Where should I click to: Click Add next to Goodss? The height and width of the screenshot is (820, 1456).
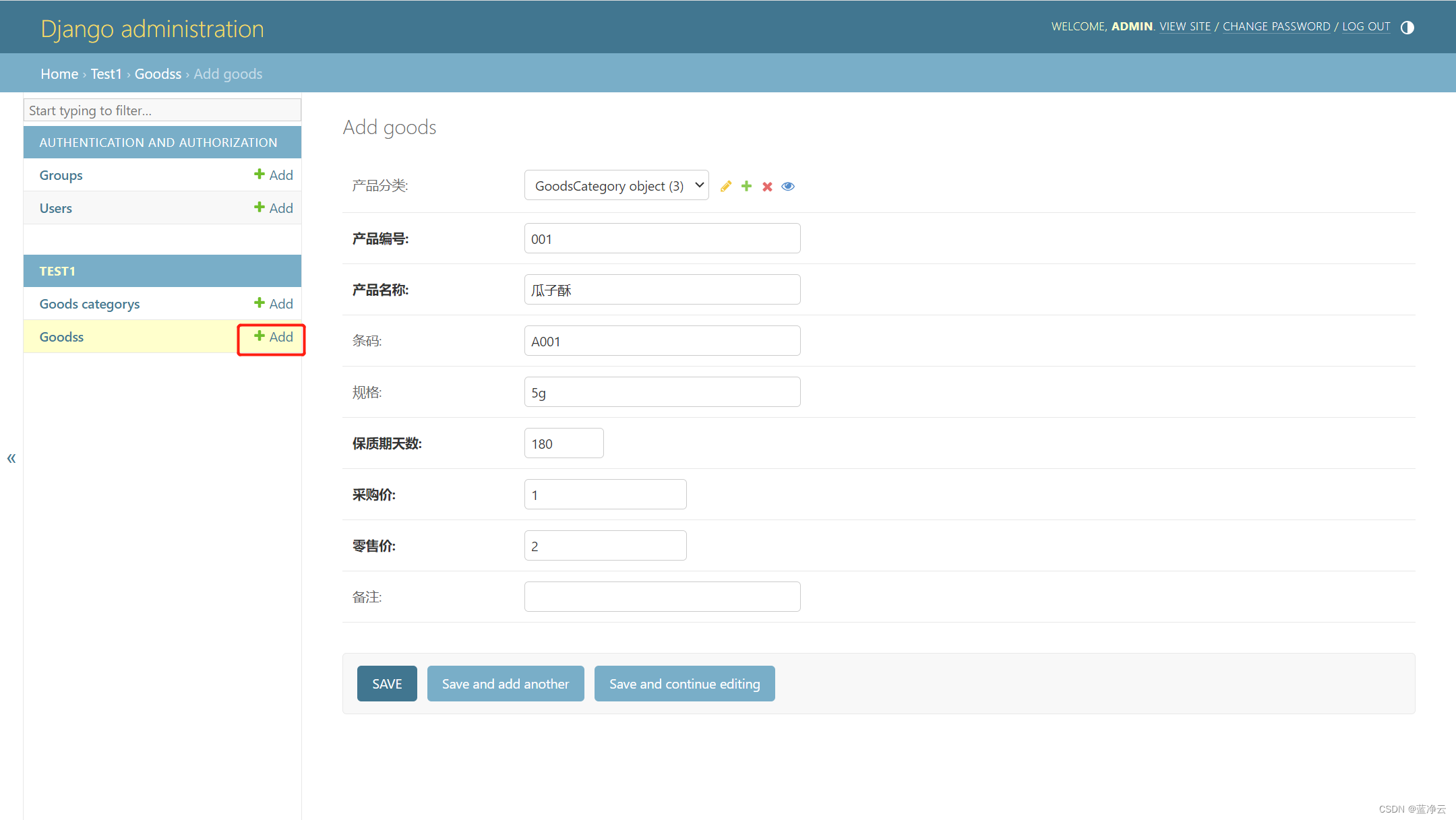pos(274,337)
